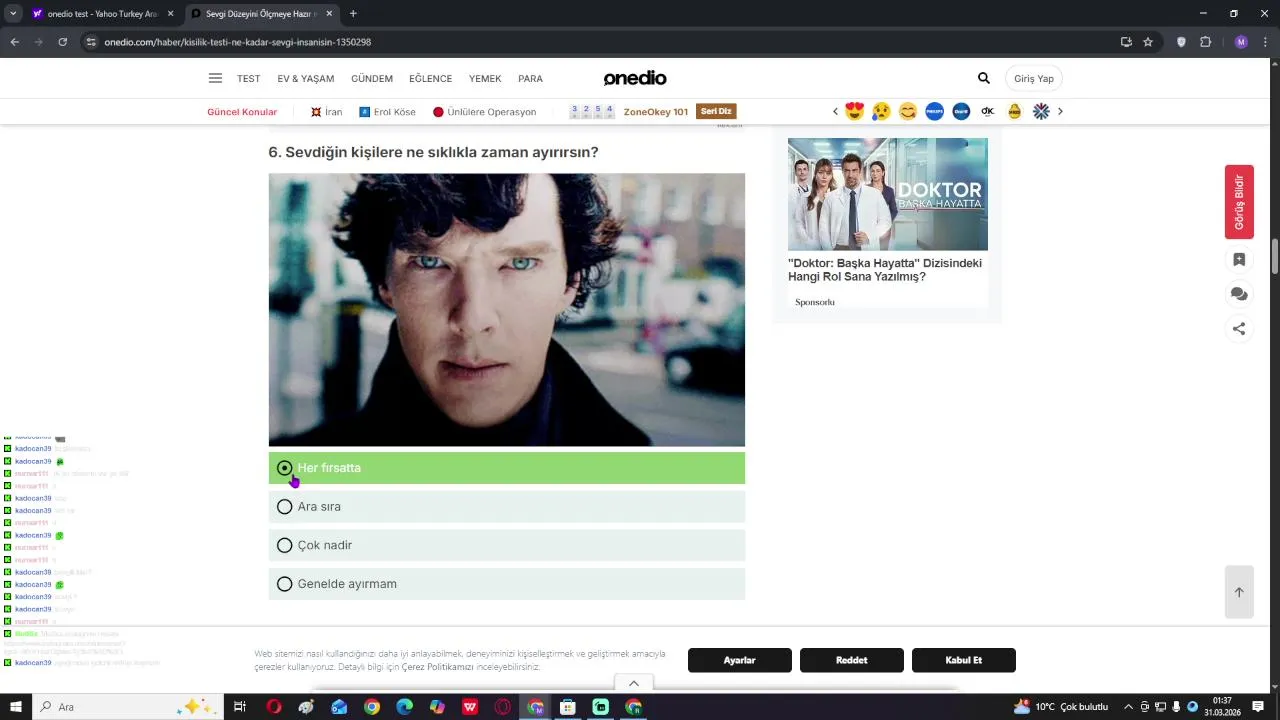The width and height of the screenshot is (1280, 720).
Task: Open the Microsoft Store icon on the taskbar
Action: (x=568, y=707)
